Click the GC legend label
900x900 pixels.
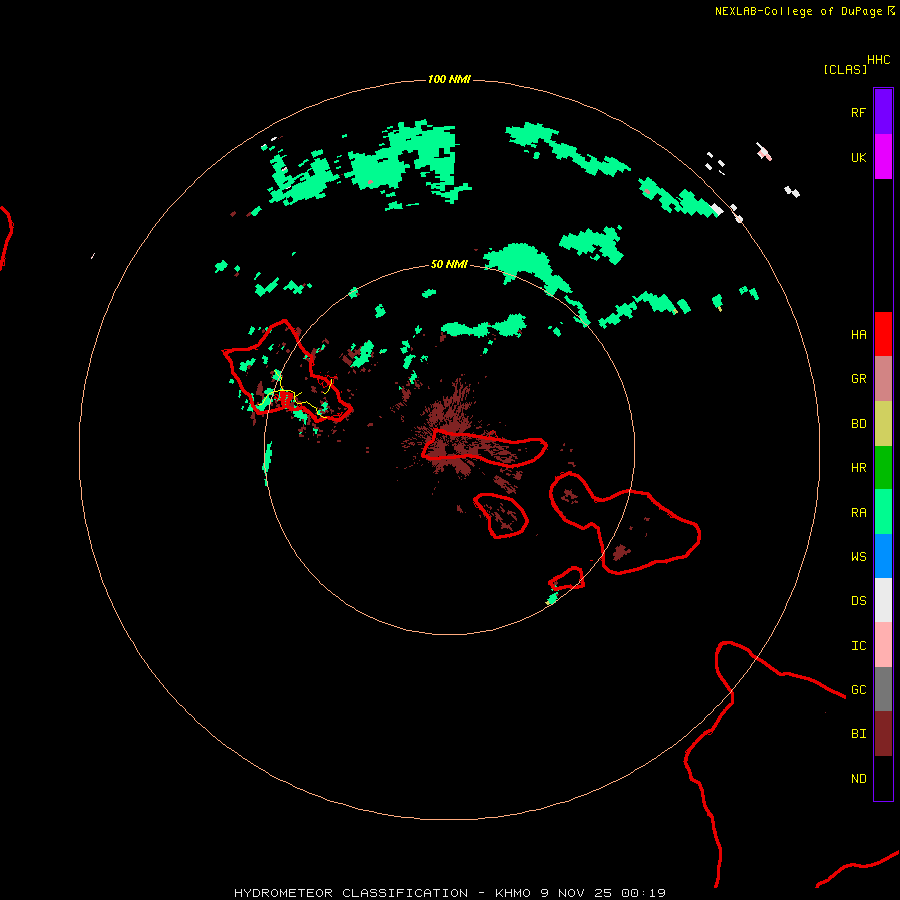[x=858, y=690]
